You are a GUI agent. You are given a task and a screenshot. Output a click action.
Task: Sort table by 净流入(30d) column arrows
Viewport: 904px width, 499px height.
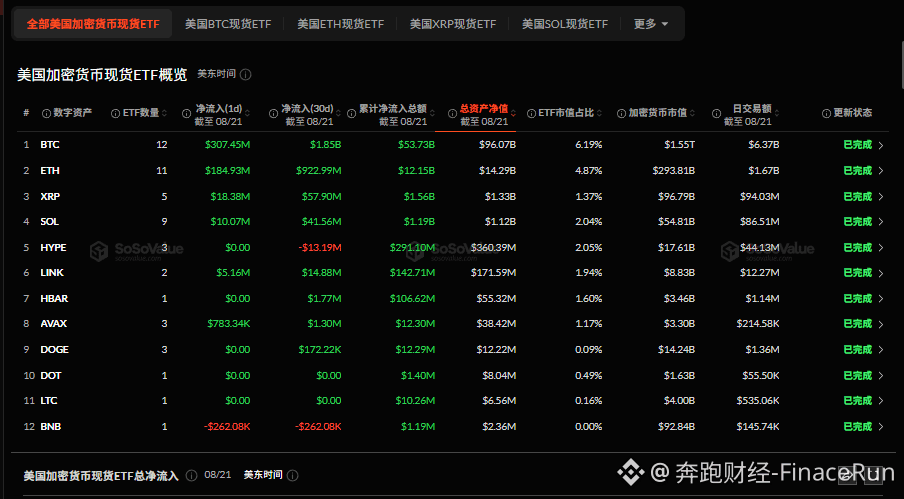[338, 113]
